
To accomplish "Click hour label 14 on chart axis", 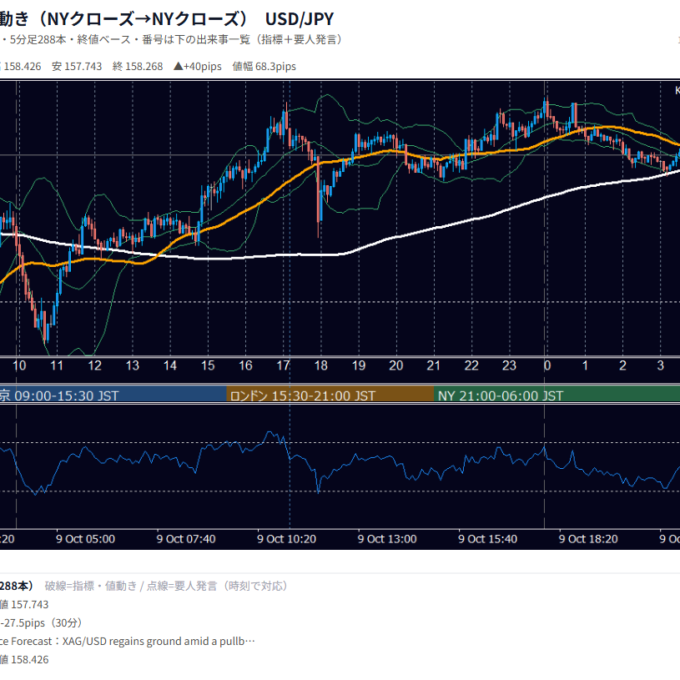I will (x=170, y=366).
